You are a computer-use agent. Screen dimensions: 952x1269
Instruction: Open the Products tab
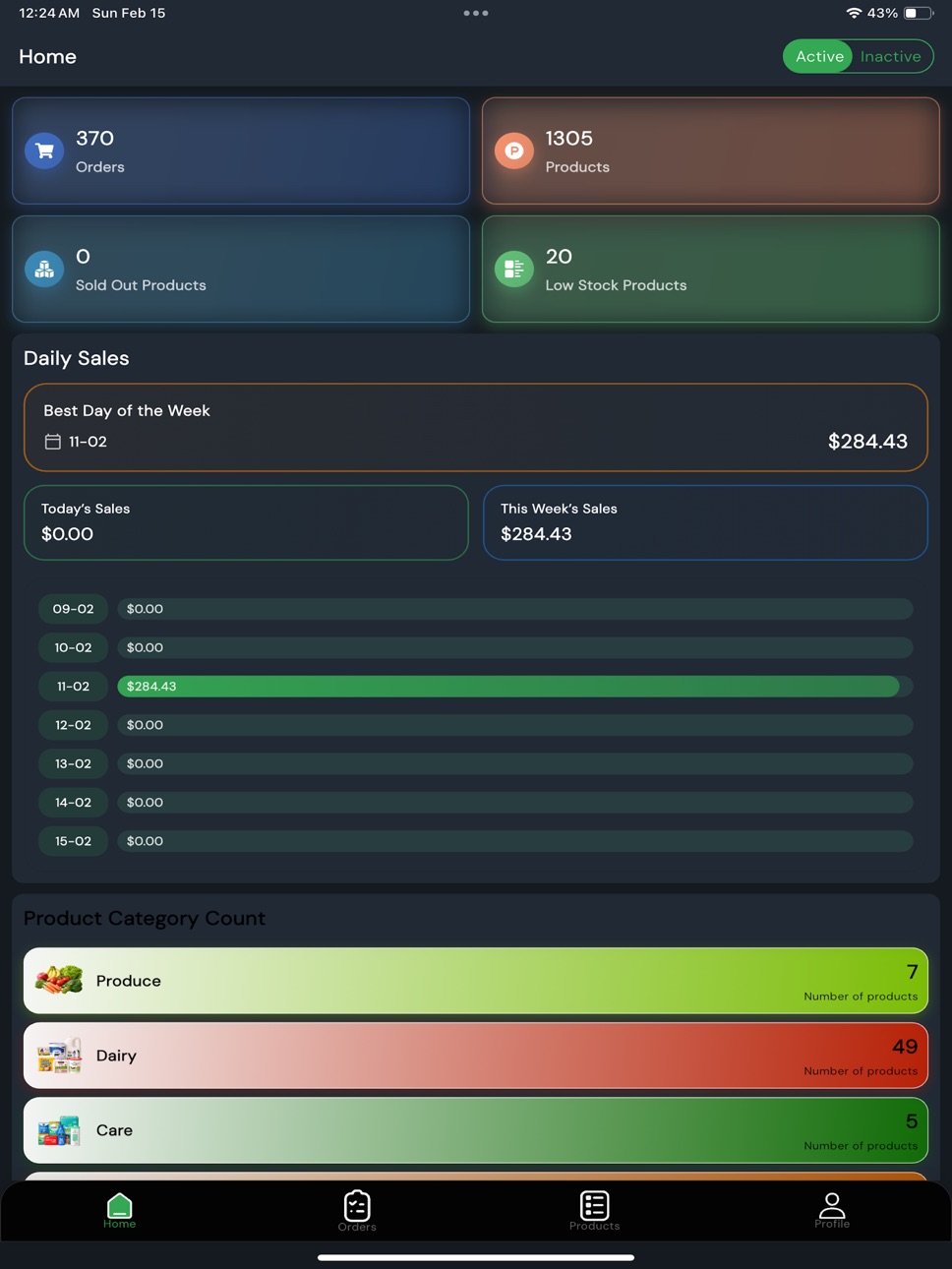point(594,1211)
